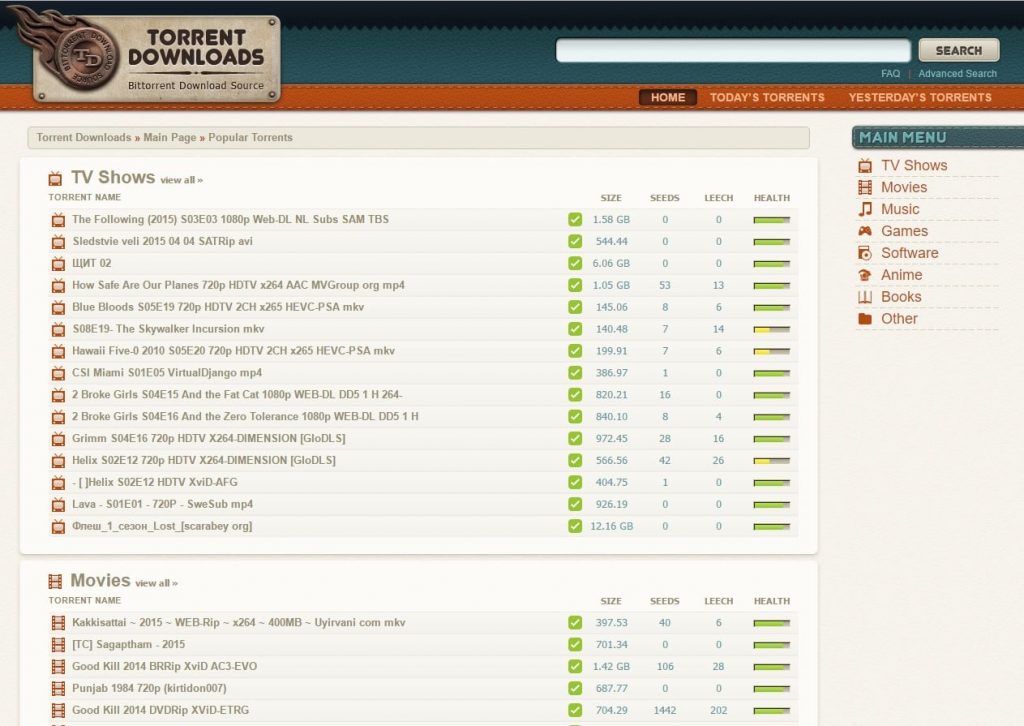
Task: Click film icon next to Punjab 1984 720p
Action: click(x=58, y=689)
